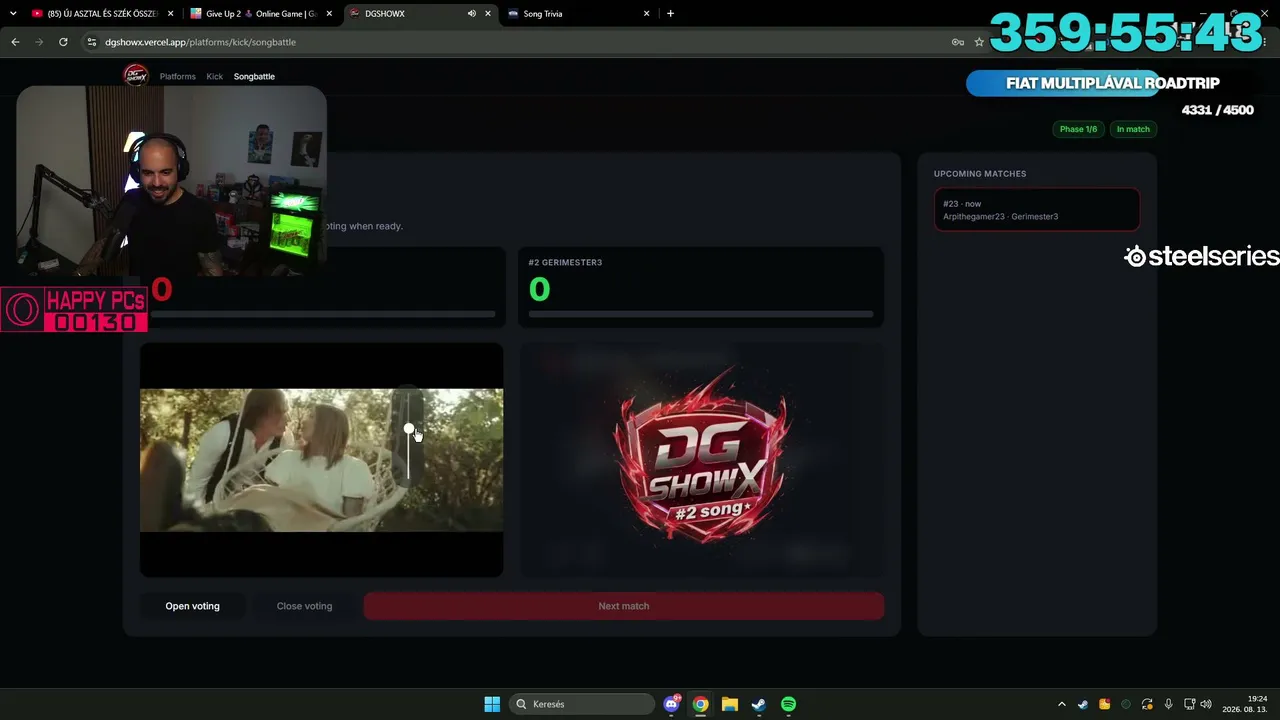Image resolution: width=1280 pixels, height=720 pixels.
Task: Click the In match status badge
Action: click(x=1133, y=129)
